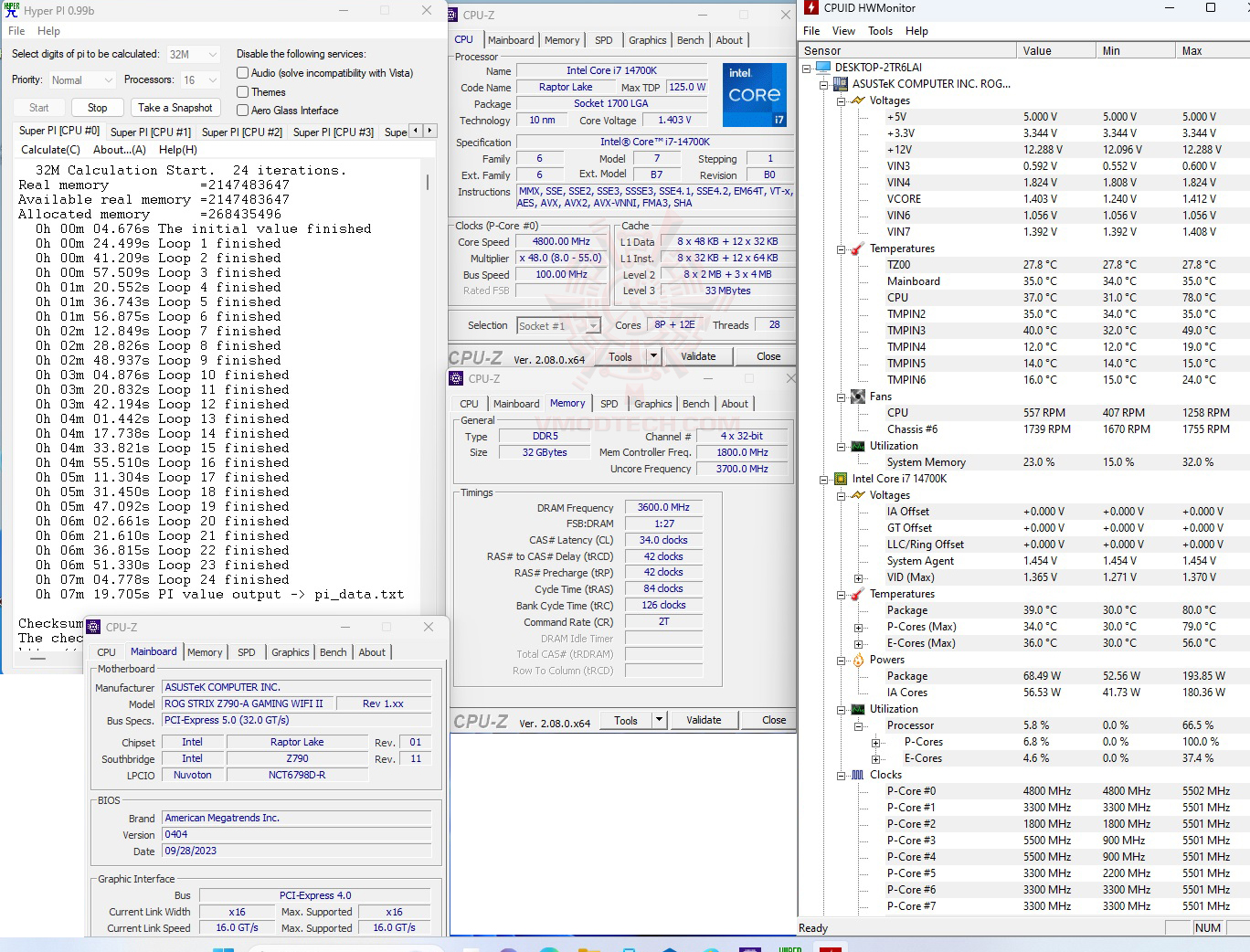The image size is (1250, 952).
Task: Click the Powers flame icon
Action: click(x=858, y=660)
